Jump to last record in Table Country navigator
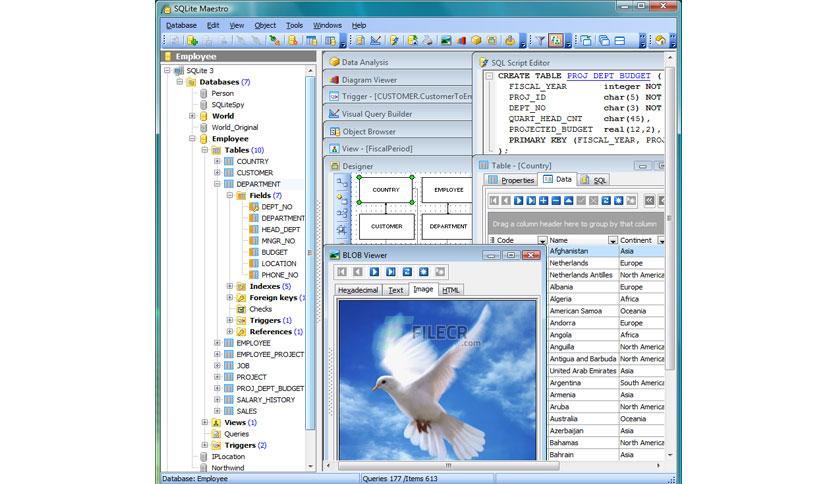 (x=531, y=200)
